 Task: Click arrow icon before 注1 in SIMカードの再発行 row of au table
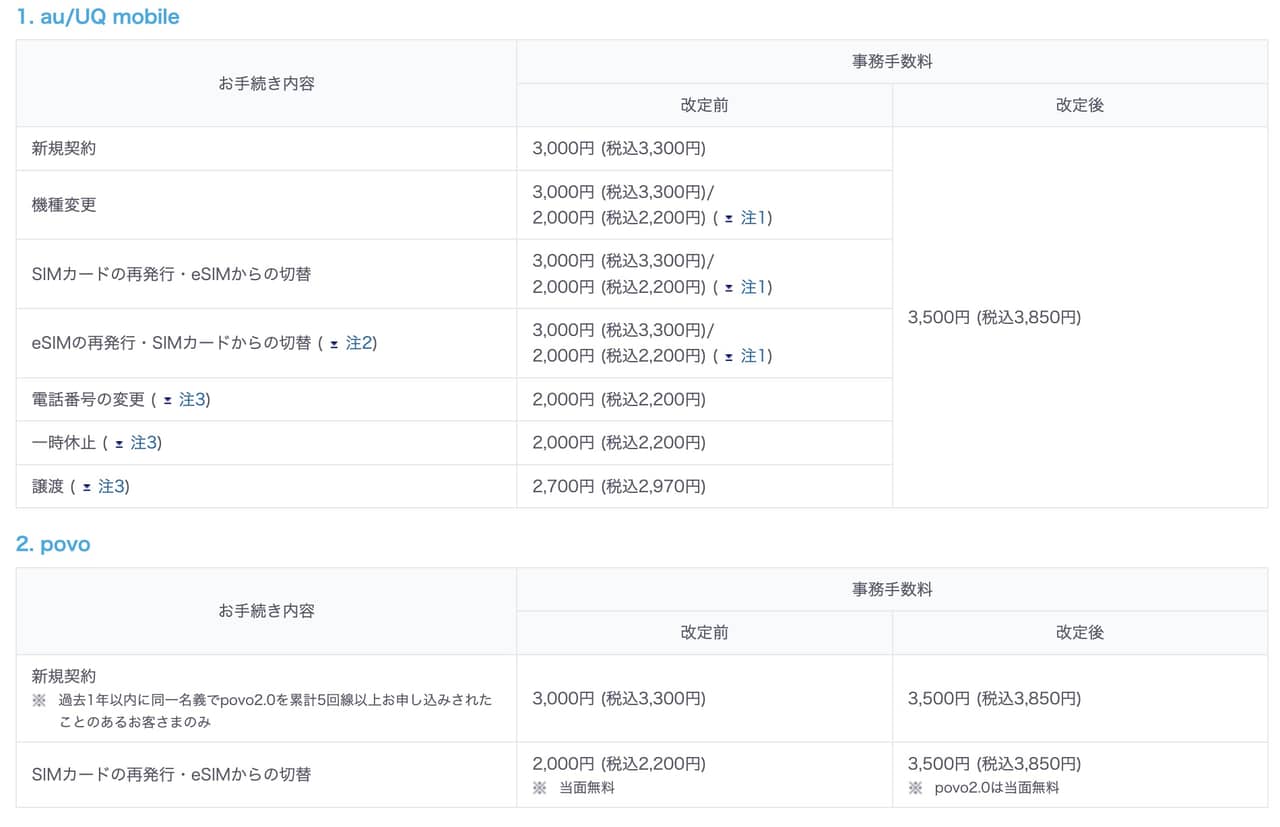pyautogui.click(x=729, y=287)
